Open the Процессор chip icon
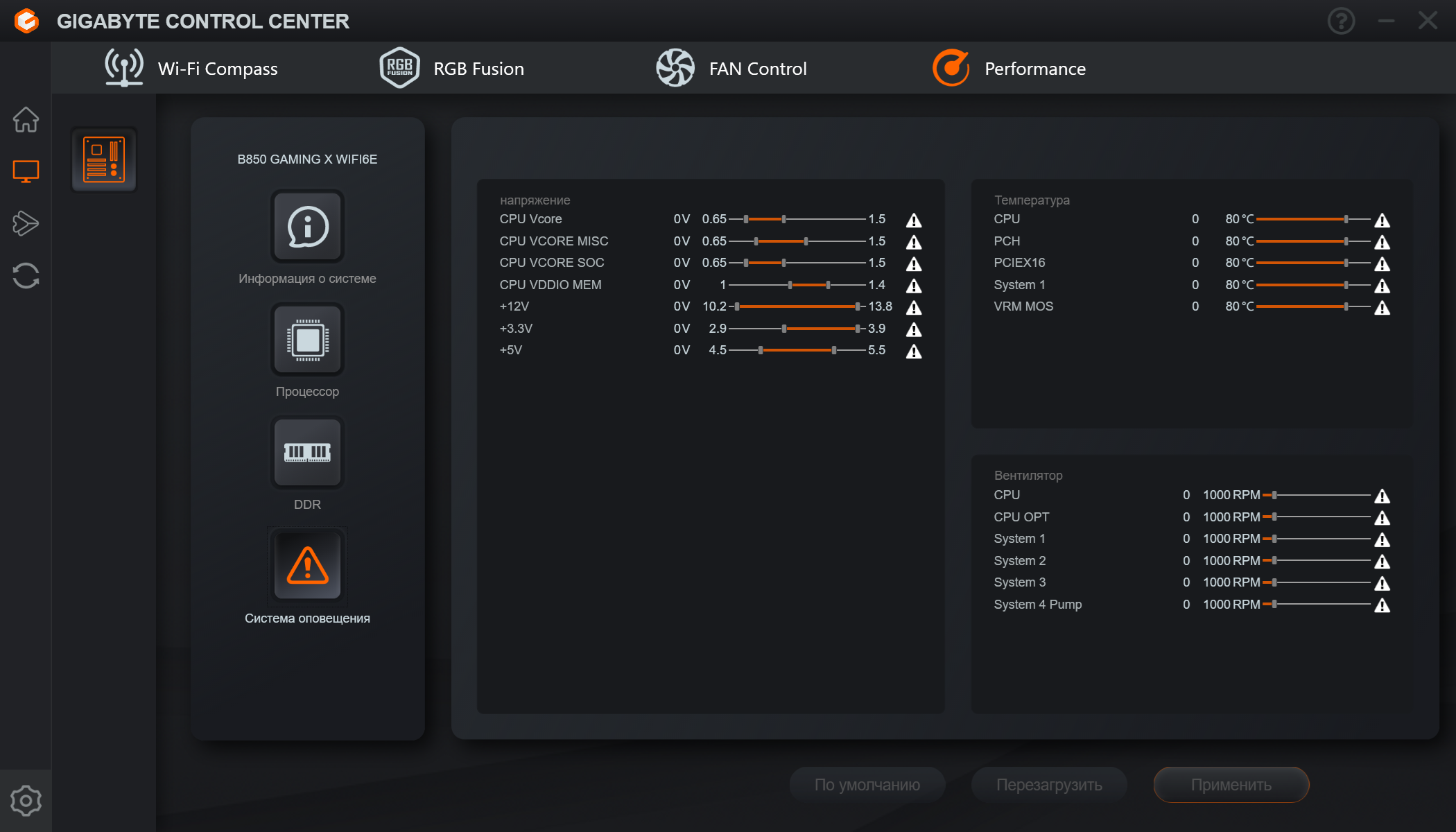This screenshot has width=1456, height=832. pos(307,340)
